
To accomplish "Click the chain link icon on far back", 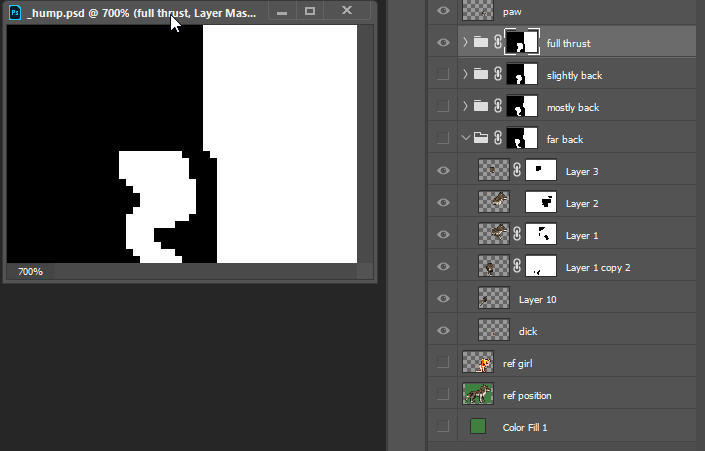I will [497, 139].
